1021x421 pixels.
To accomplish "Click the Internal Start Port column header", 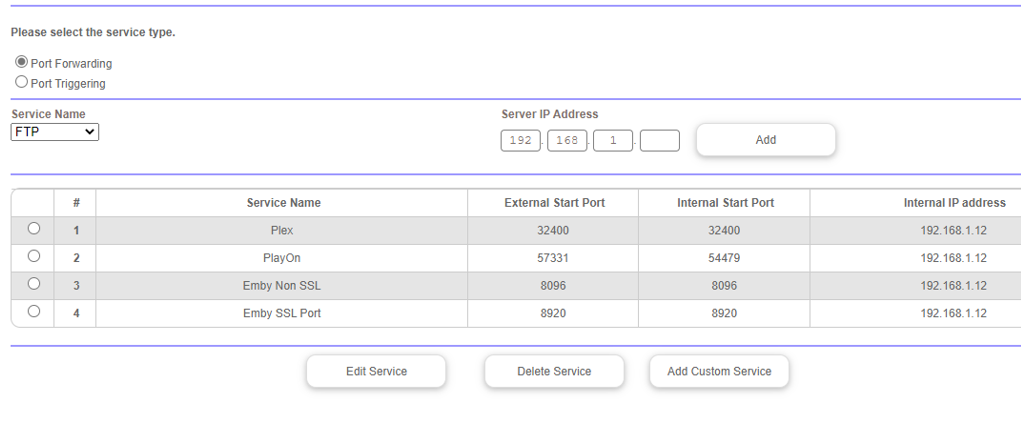I will point(725,203).
